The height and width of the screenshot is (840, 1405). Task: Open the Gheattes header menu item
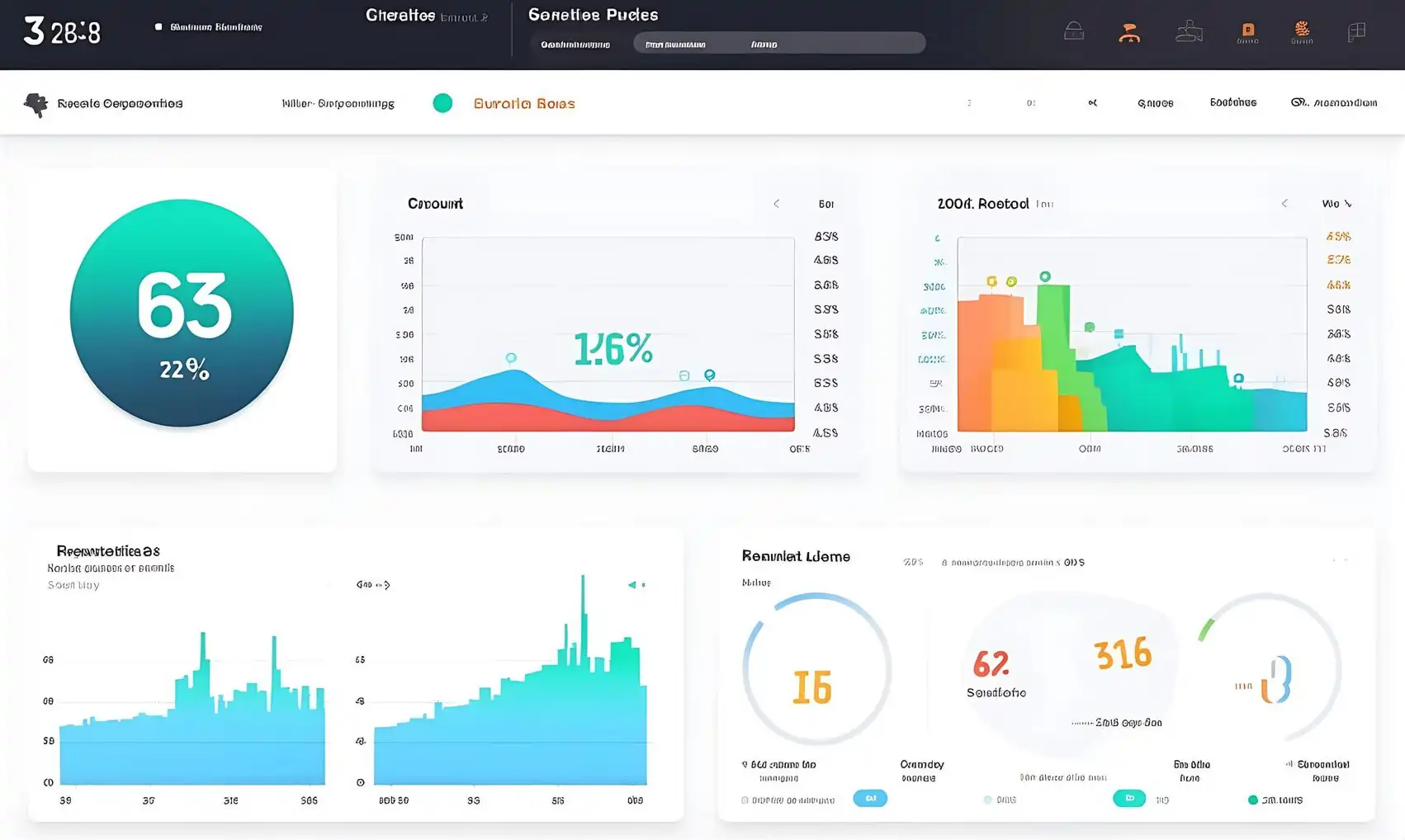point(400,16)
